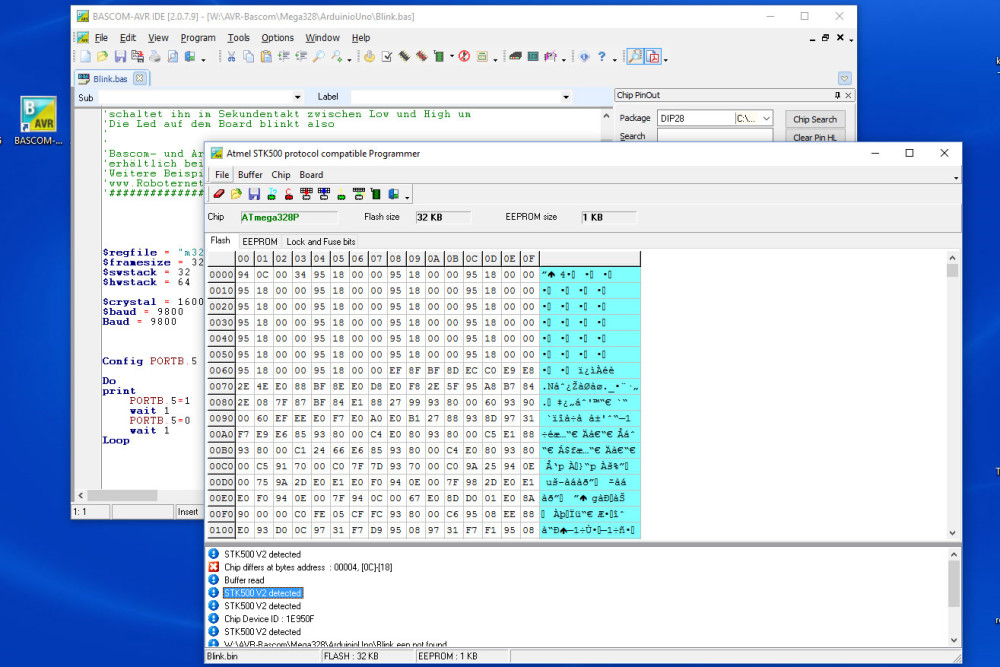
Task: Save the buffer using the disk icon
Action: tap(254, 194)
